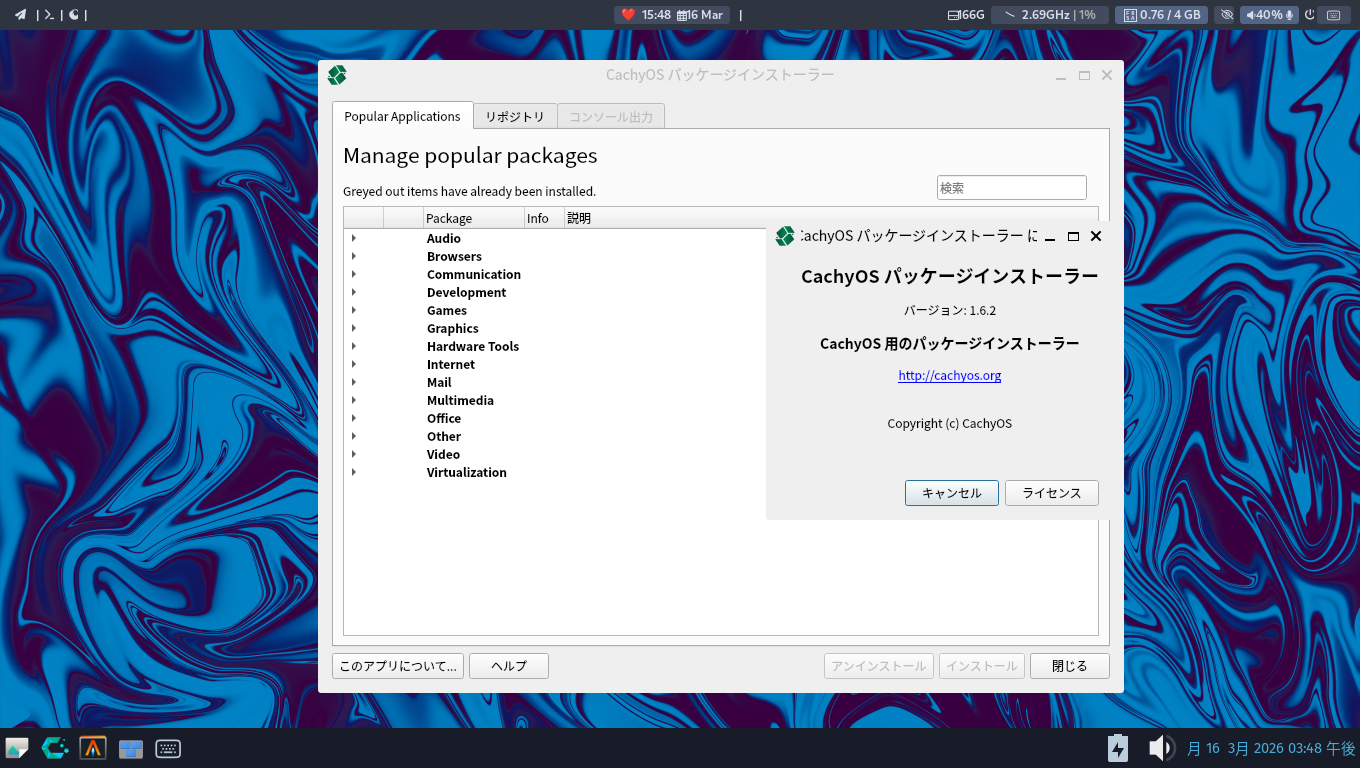Expand the Multimedia category arrow
This screenshot has width=1360, height=768.
point(353,400)
